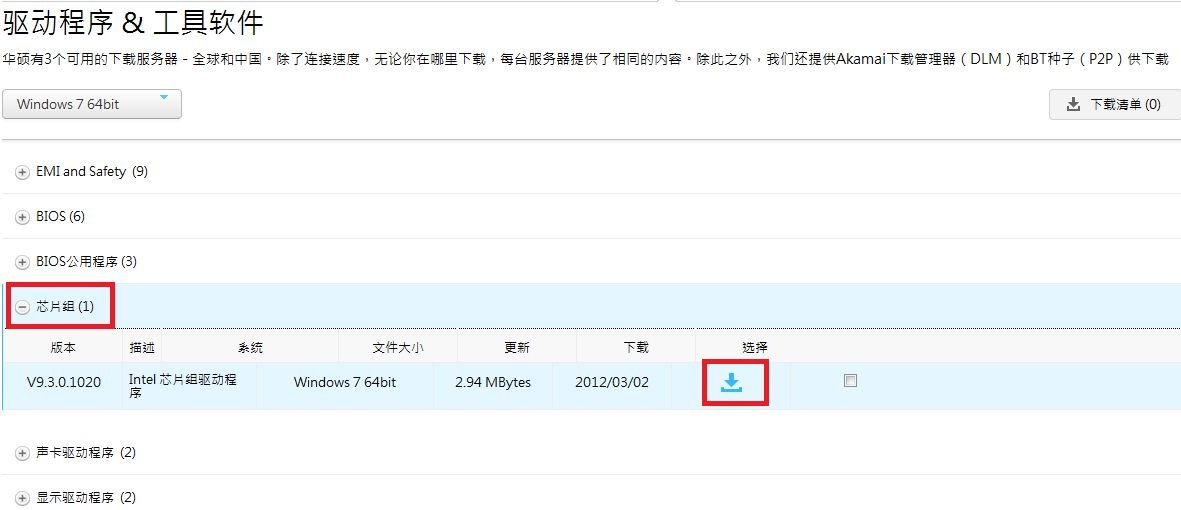Click the 更新 column header
The height and width of the screenshot is (510, 1181).
tap(517, 348)
